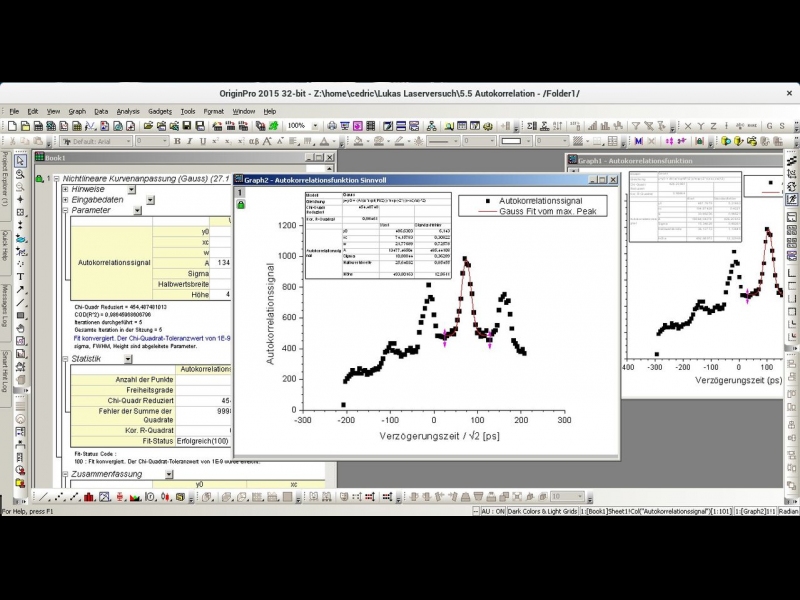Open the Graph menu
This screenshot has height=600, width=800.
(77, 111)
